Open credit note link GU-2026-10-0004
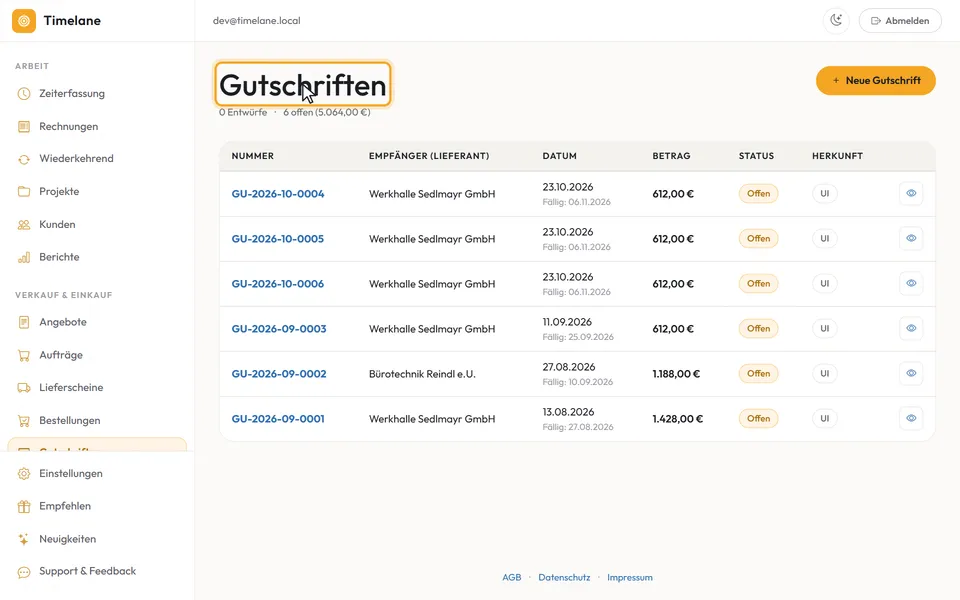 [278, 193]
